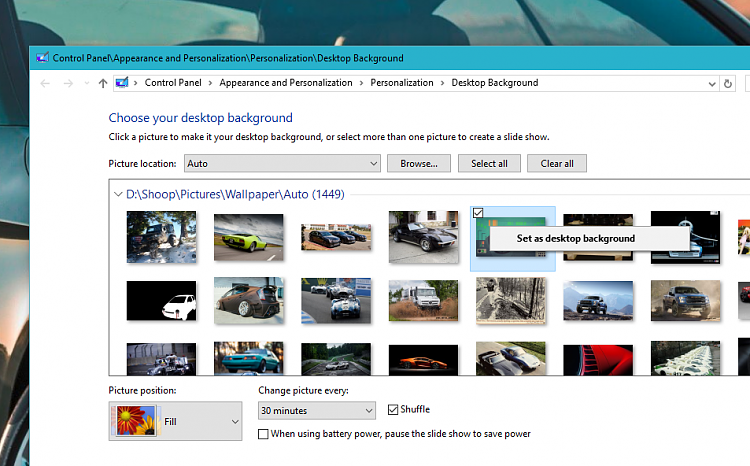Viewport: 750px width, 466px height.
Task: Select the Shelby Cobra race cars wallpaper
Action: (336, 301)
